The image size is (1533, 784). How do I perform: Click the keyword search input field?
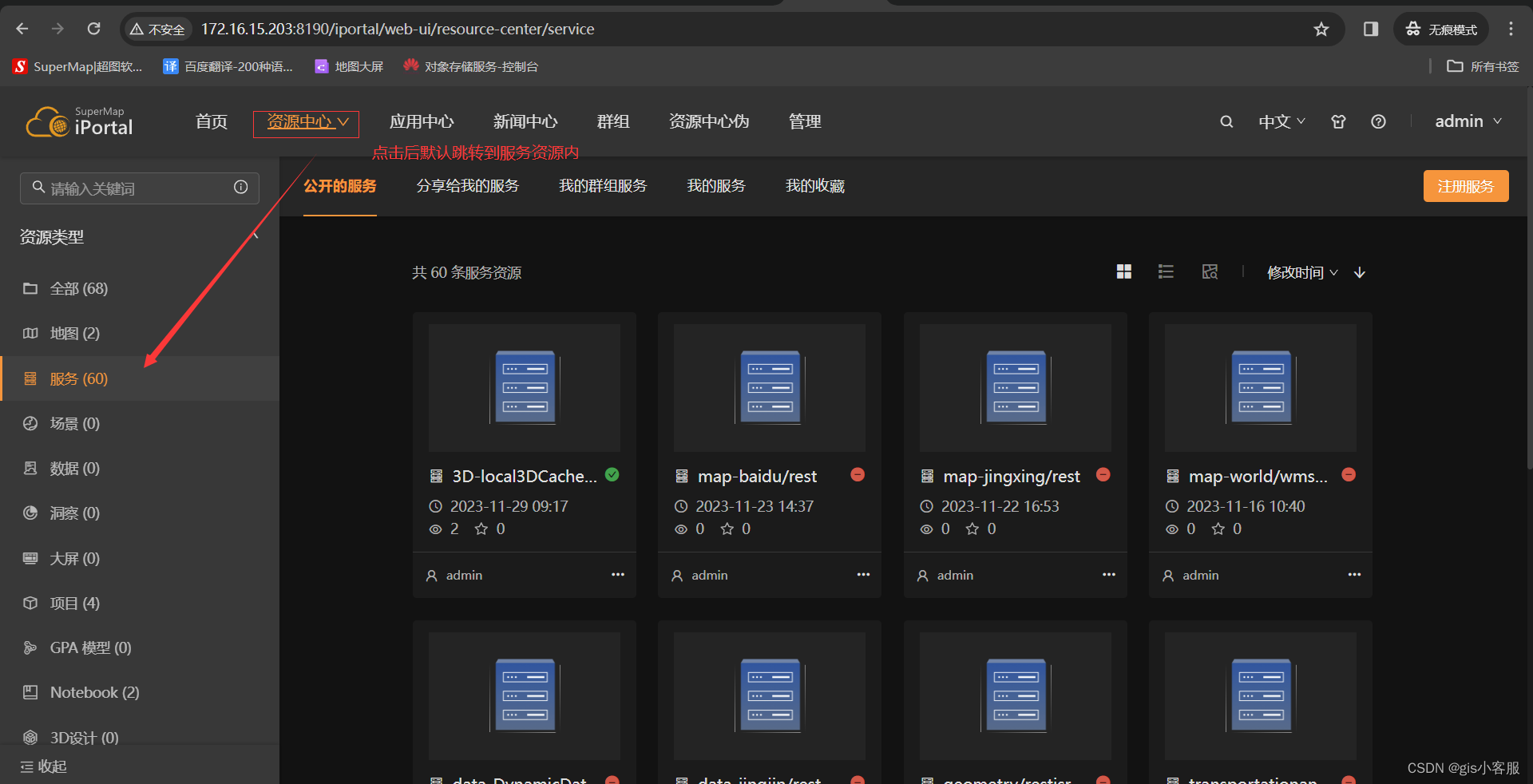pos(140,188)
